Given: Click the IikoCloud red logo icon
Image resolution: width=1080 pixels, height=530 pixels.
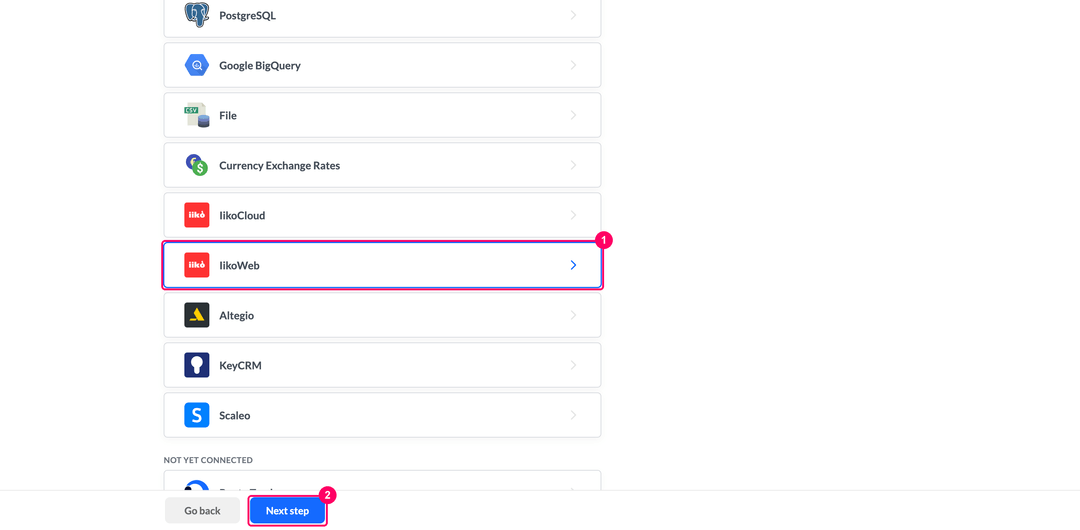Looking at the screenshot, I should click(x=196, y=215).
